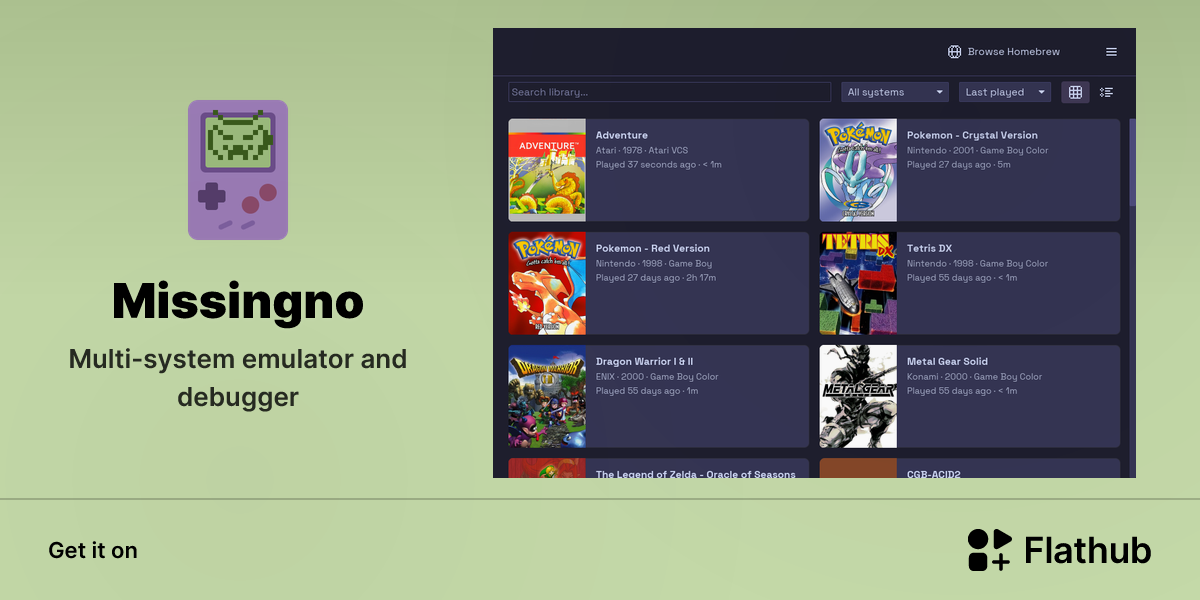Click the Flathub wordmark

(x=1088, y=550)
